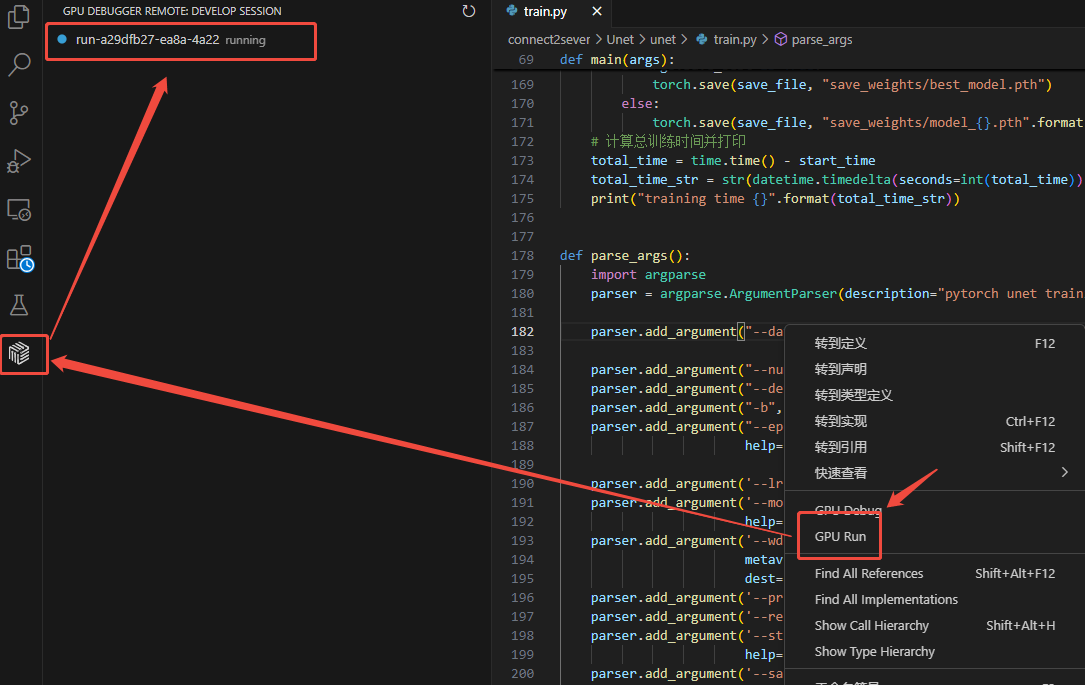Viewport: 1085px width, 685px height.
Task: Open the Testing flask icon
Action: click(19, 305)
